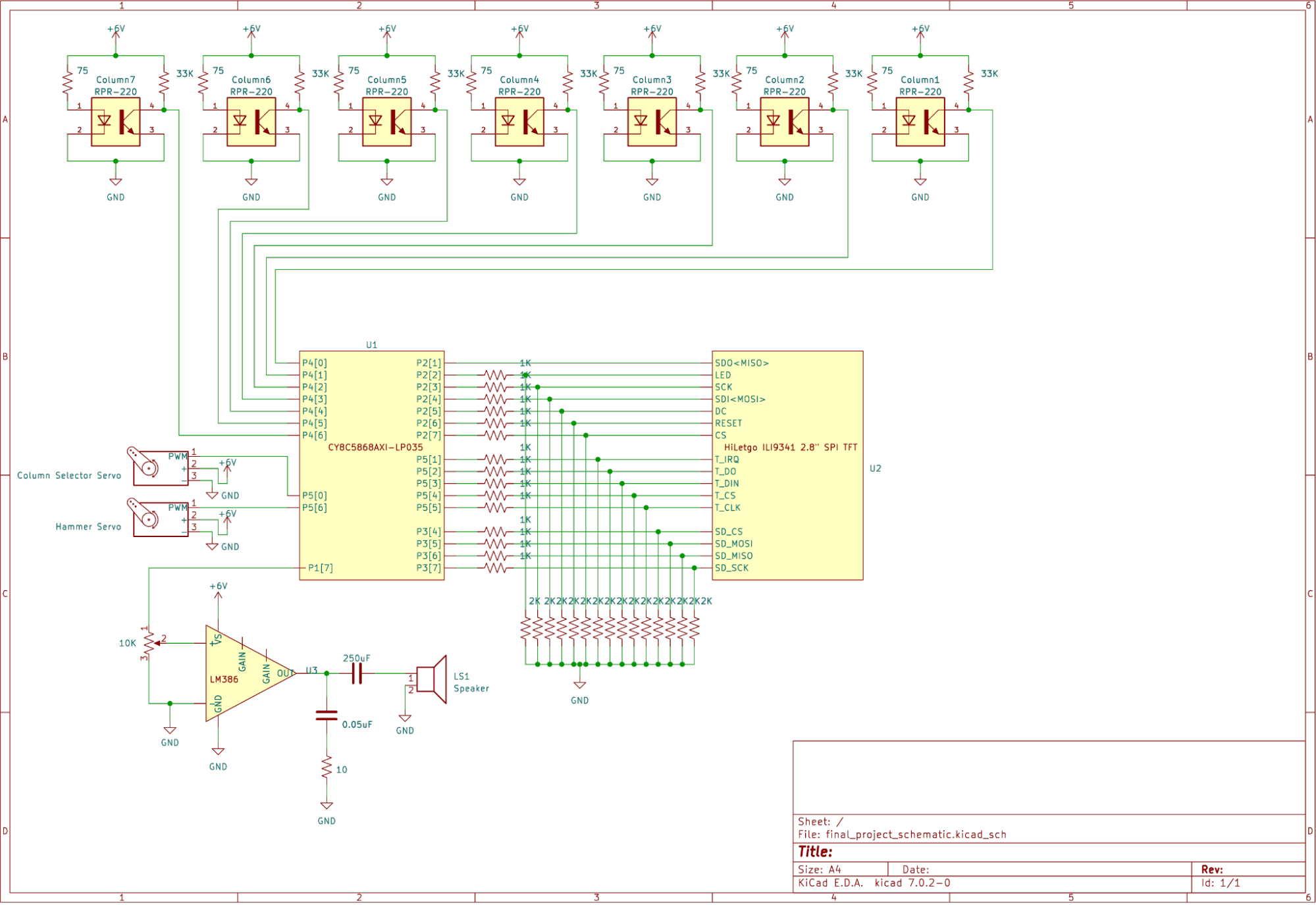Click the 'Size: A4' title block field

[820, 869]
